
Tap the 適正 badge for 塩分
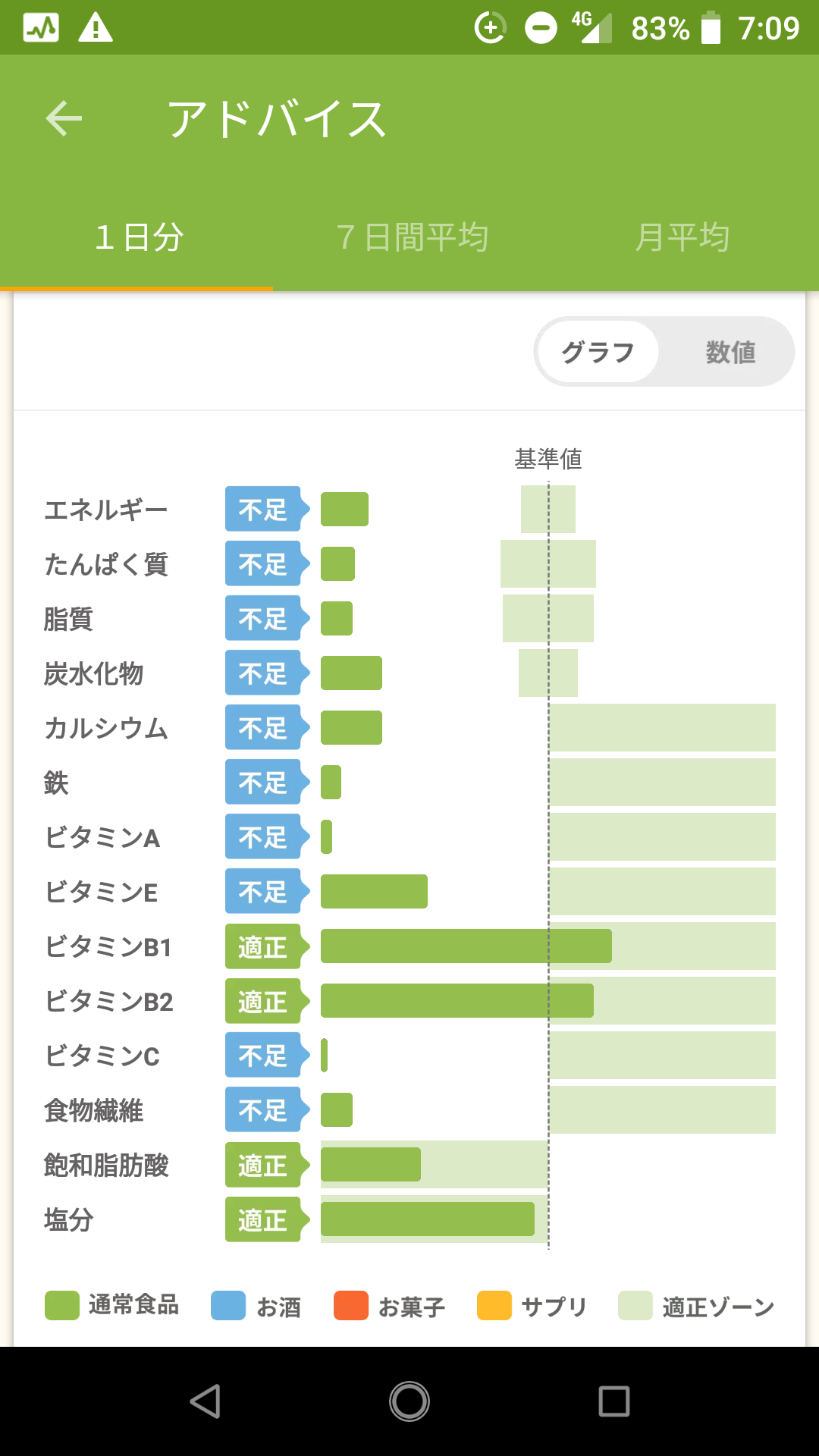(x=268, y=1219)
